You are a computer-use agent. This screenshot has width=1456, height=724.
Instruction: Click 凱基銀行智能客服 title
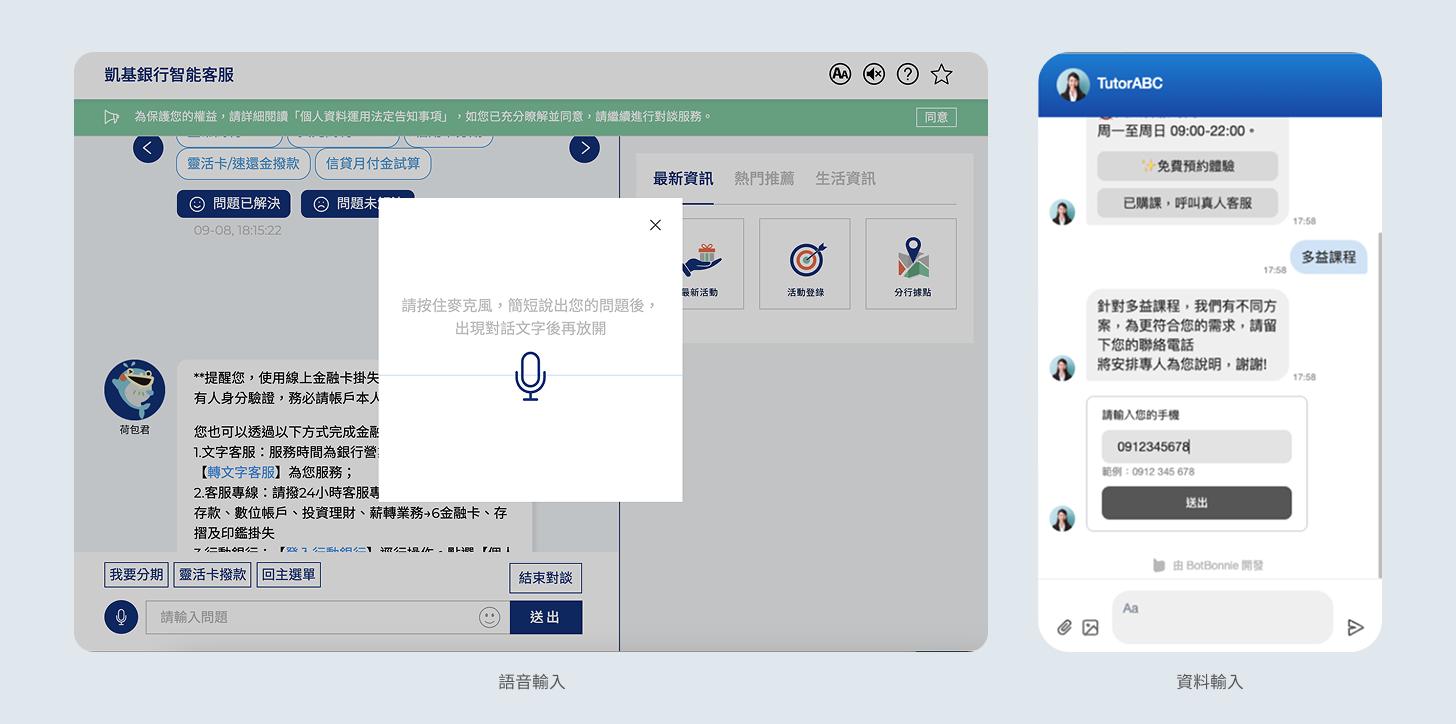(x=169, y=75)
